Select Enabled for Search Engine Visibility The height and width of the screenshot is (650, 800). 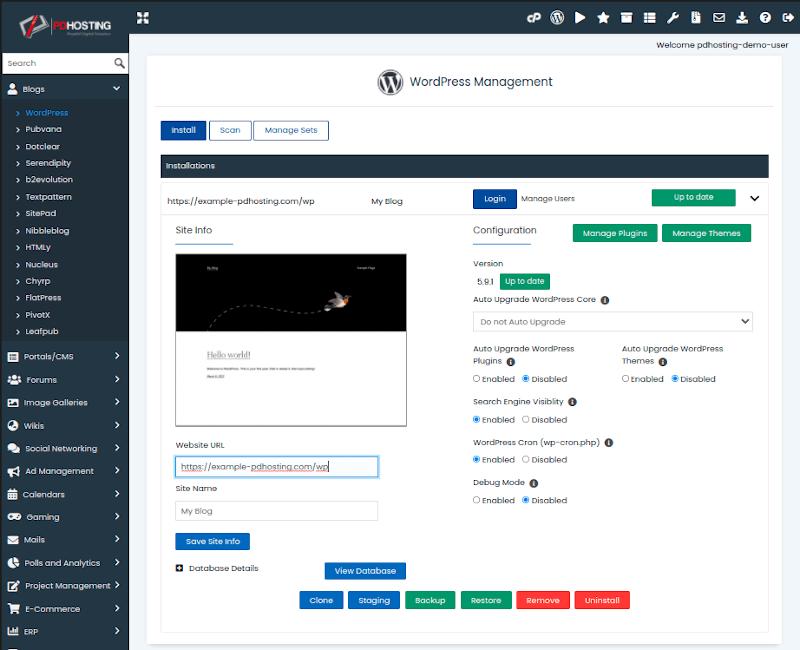[477, 419]
